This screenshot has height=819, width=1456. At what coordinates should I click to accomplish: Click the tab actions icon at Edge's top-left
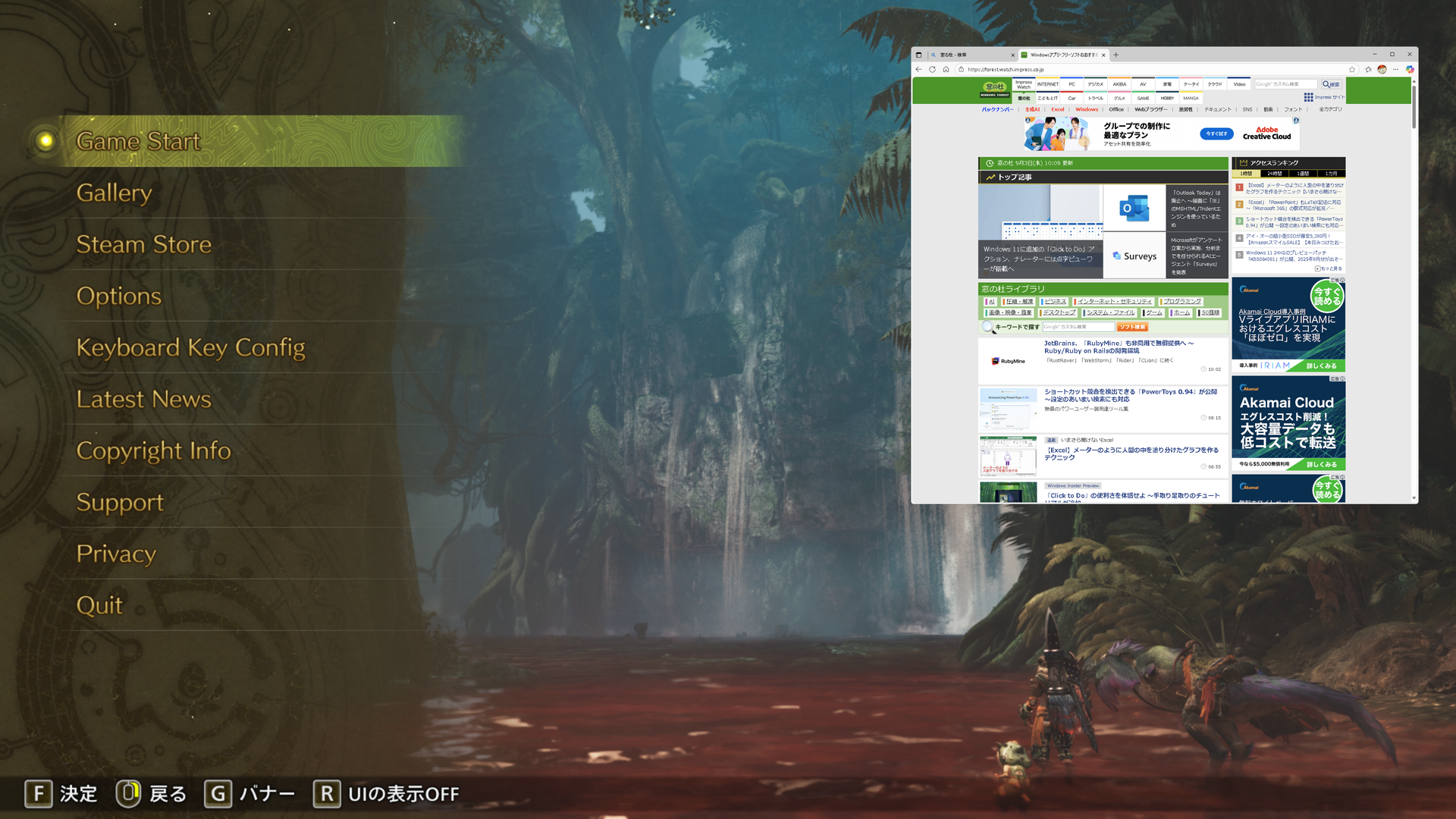coord(919,55)
